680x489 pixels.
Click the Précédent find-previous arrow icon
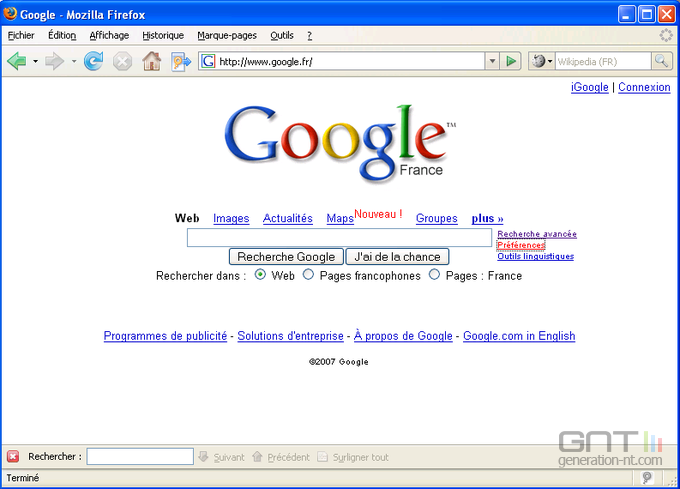[x=257, y=456]
